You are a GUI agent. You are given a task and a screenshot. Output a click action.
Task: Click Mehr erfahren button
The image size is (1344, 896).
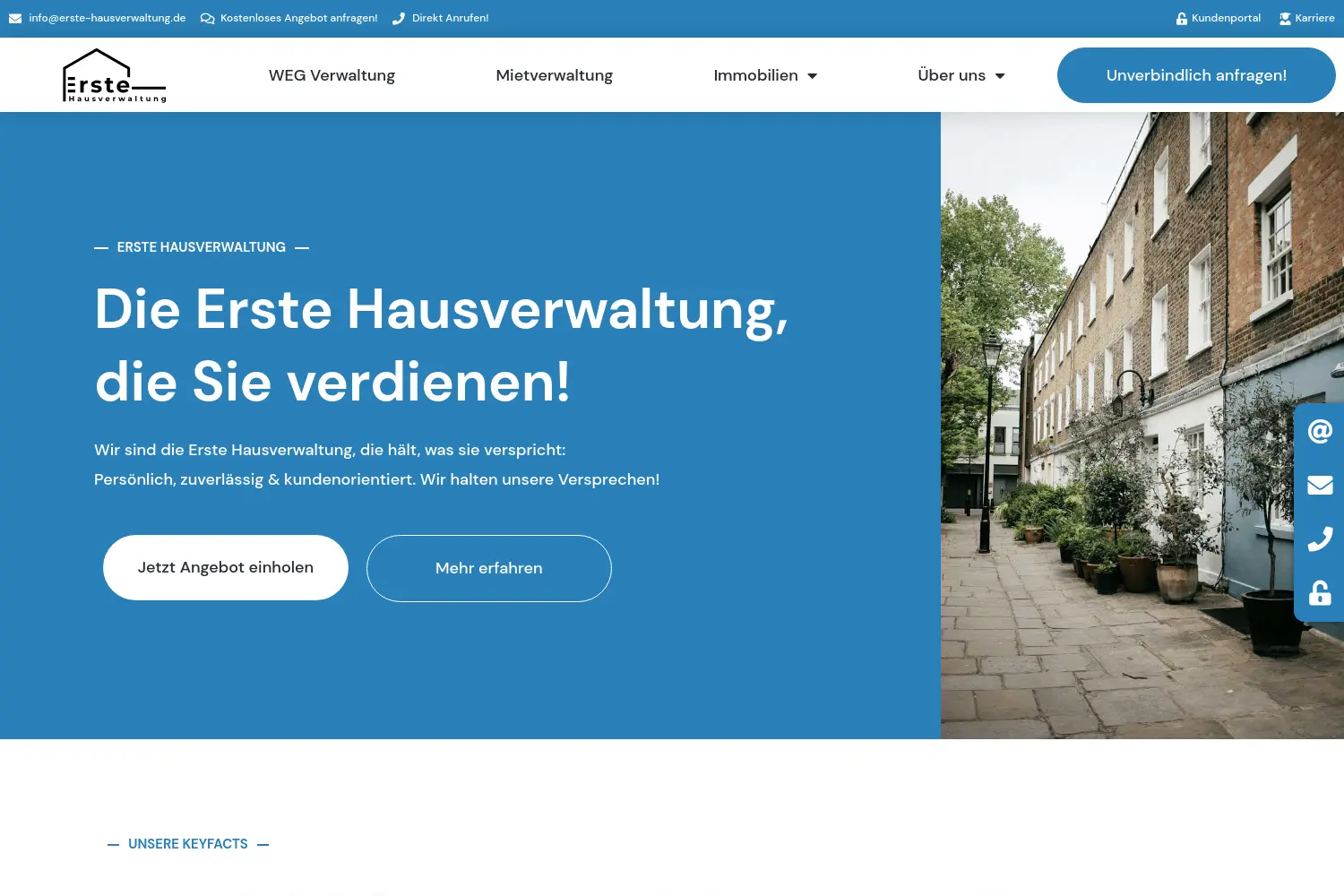click(489, 568)
